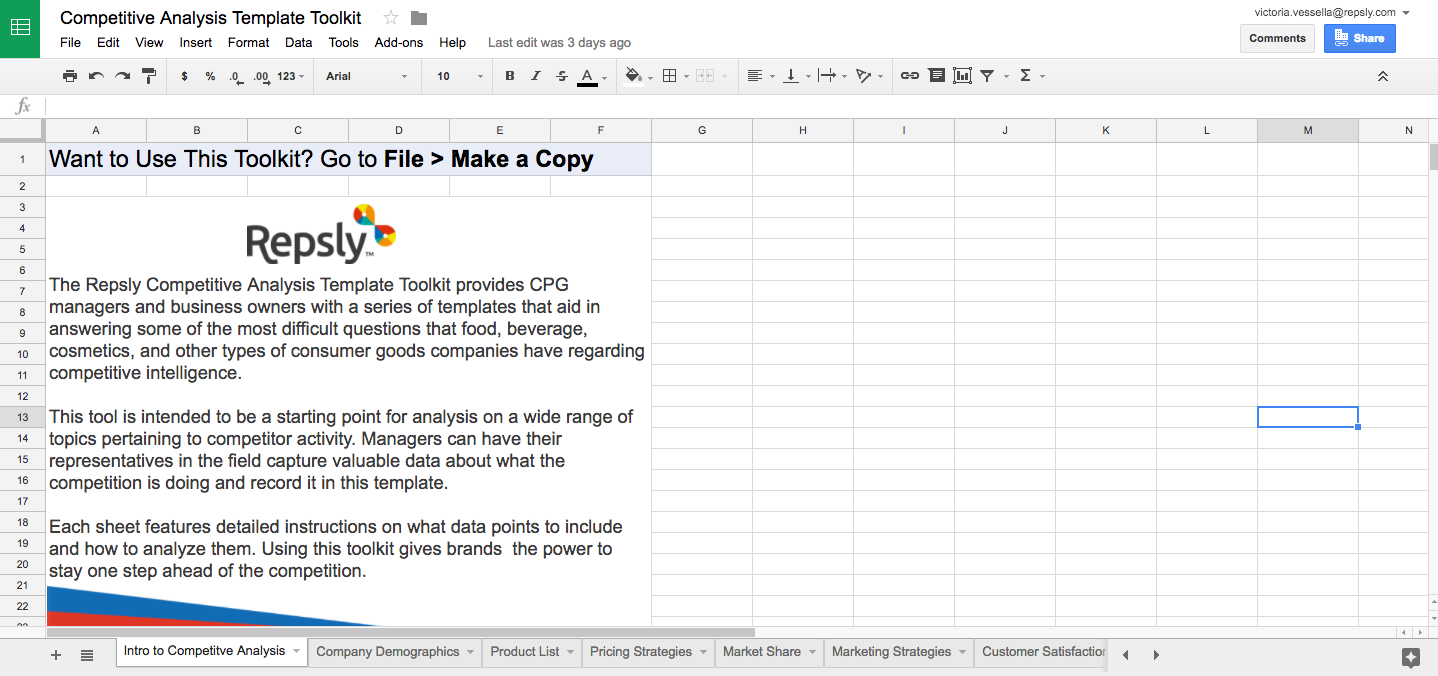Open the account menu dropdown arrow
Viewport: 1438px width, 676px height.
[x=1406, y=13]
